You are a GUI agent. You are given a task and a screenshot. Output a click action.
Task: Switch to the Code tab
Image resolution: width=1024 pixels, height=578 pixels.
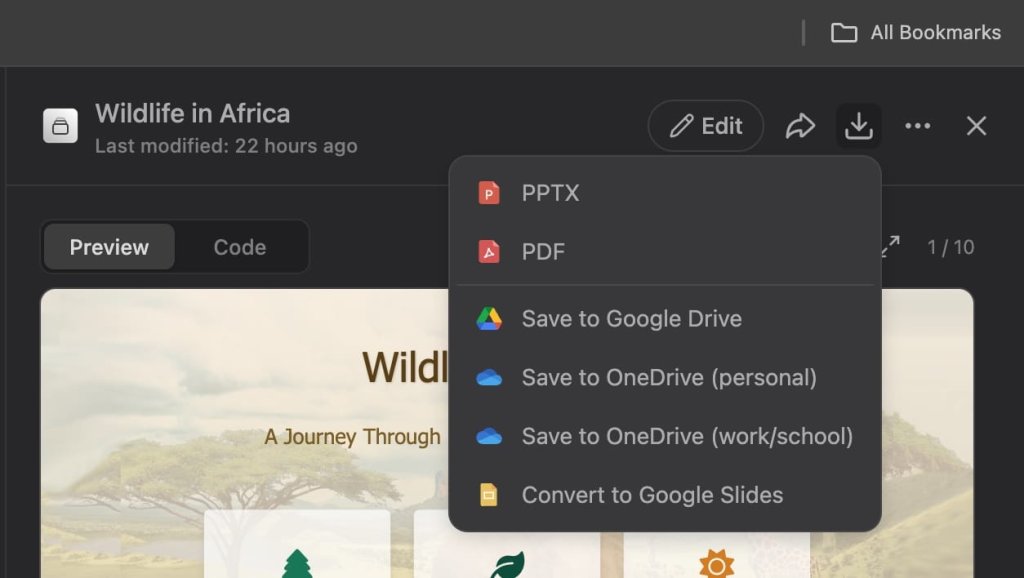click(x=240, y=247)
